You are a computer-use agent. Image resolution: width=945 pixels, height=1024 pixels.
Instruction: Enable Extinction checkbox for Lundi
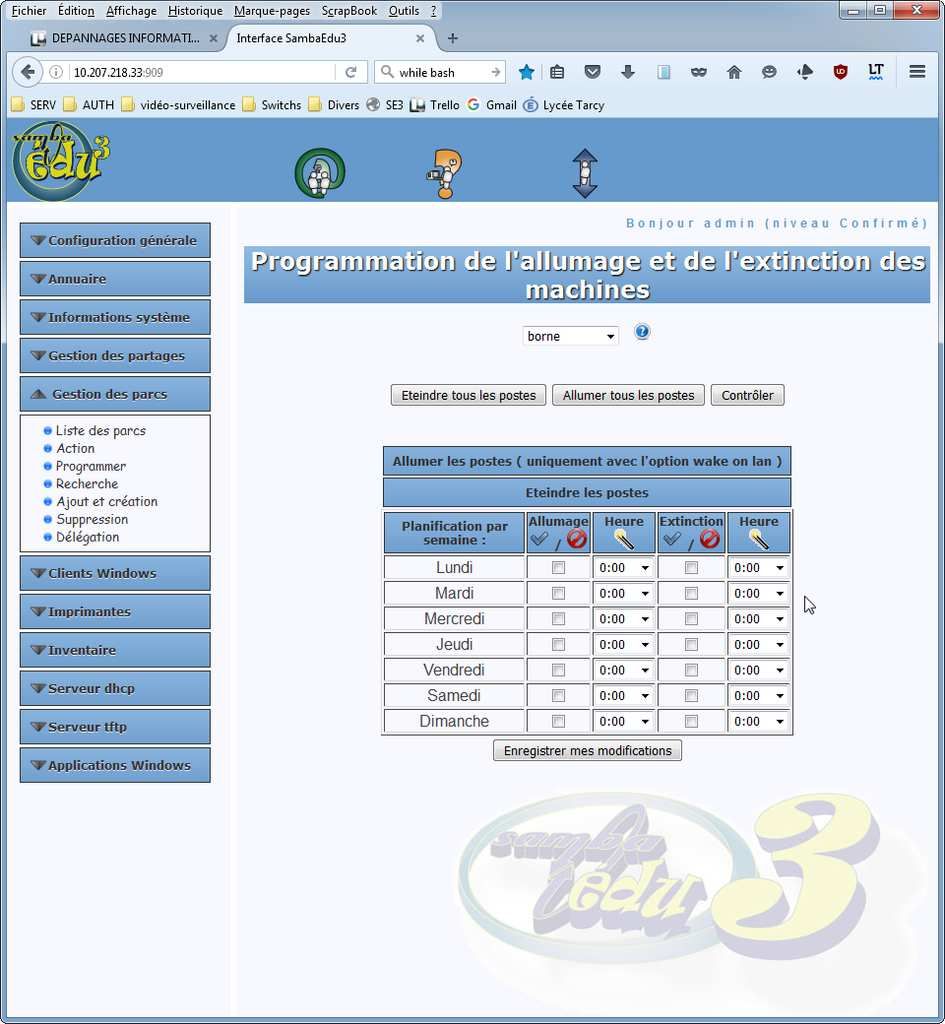click(691, 568)
